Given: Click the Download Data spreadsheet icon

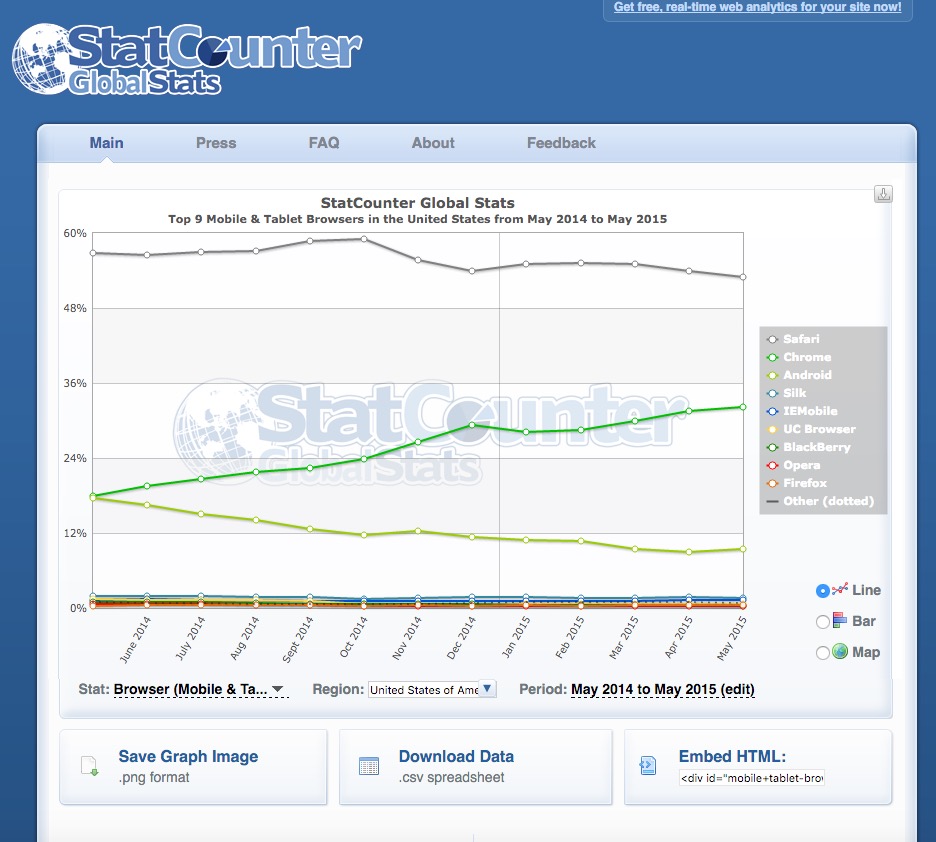Looking at the screenshot, I should [x=369, y=766].
